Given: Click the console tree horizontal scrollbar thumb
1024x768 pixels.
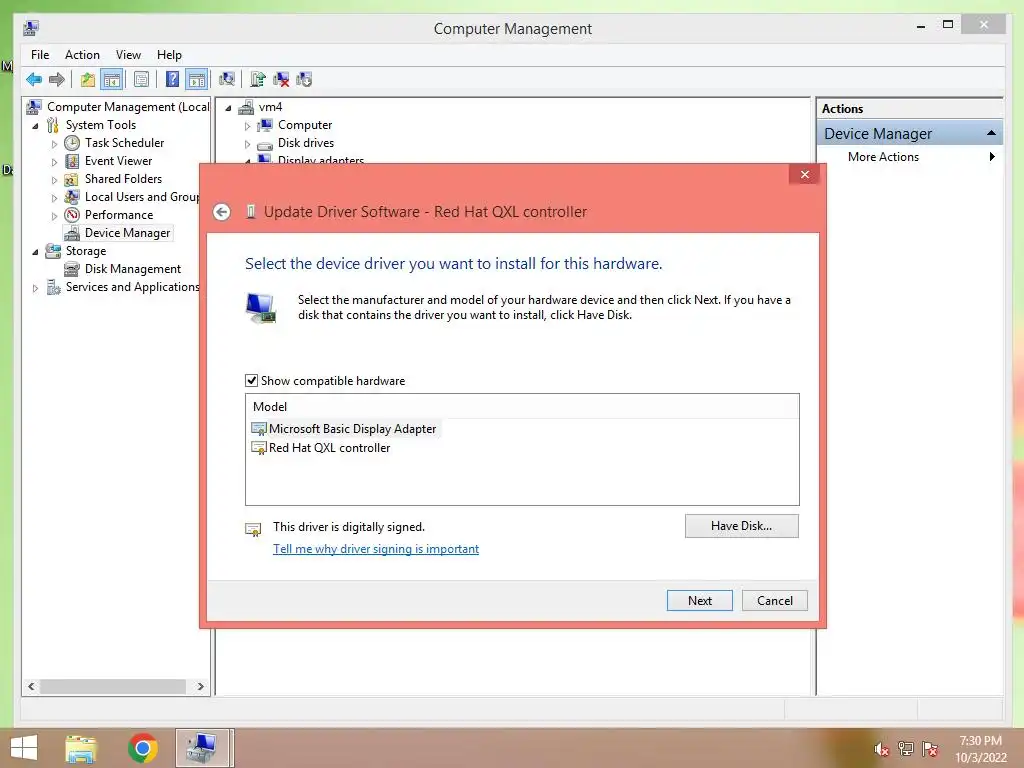Looking at the screenshot, I should (x=113, y=686).
